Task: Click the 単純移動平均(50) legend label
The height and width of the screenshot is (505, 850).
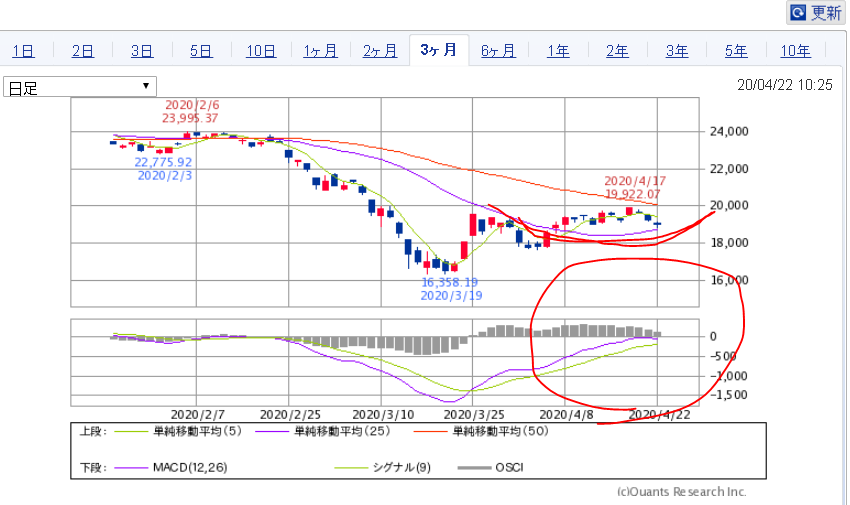Action: [494, 432]
